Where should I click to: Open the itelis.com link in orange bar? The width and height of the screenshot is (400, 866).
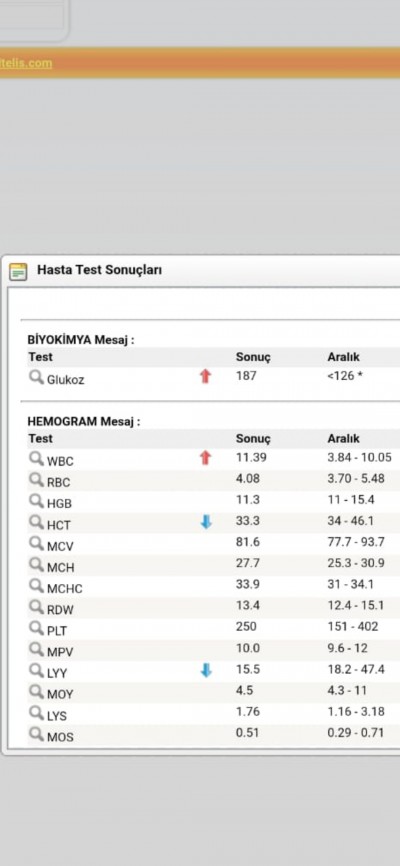tap(26, 63)
